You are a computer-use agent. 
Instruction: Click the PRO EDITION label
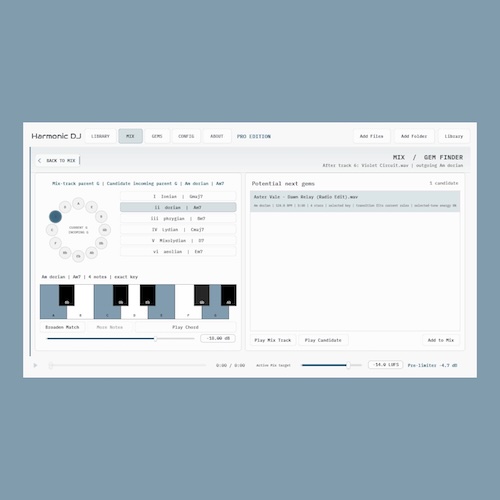[x=254, y=136]
